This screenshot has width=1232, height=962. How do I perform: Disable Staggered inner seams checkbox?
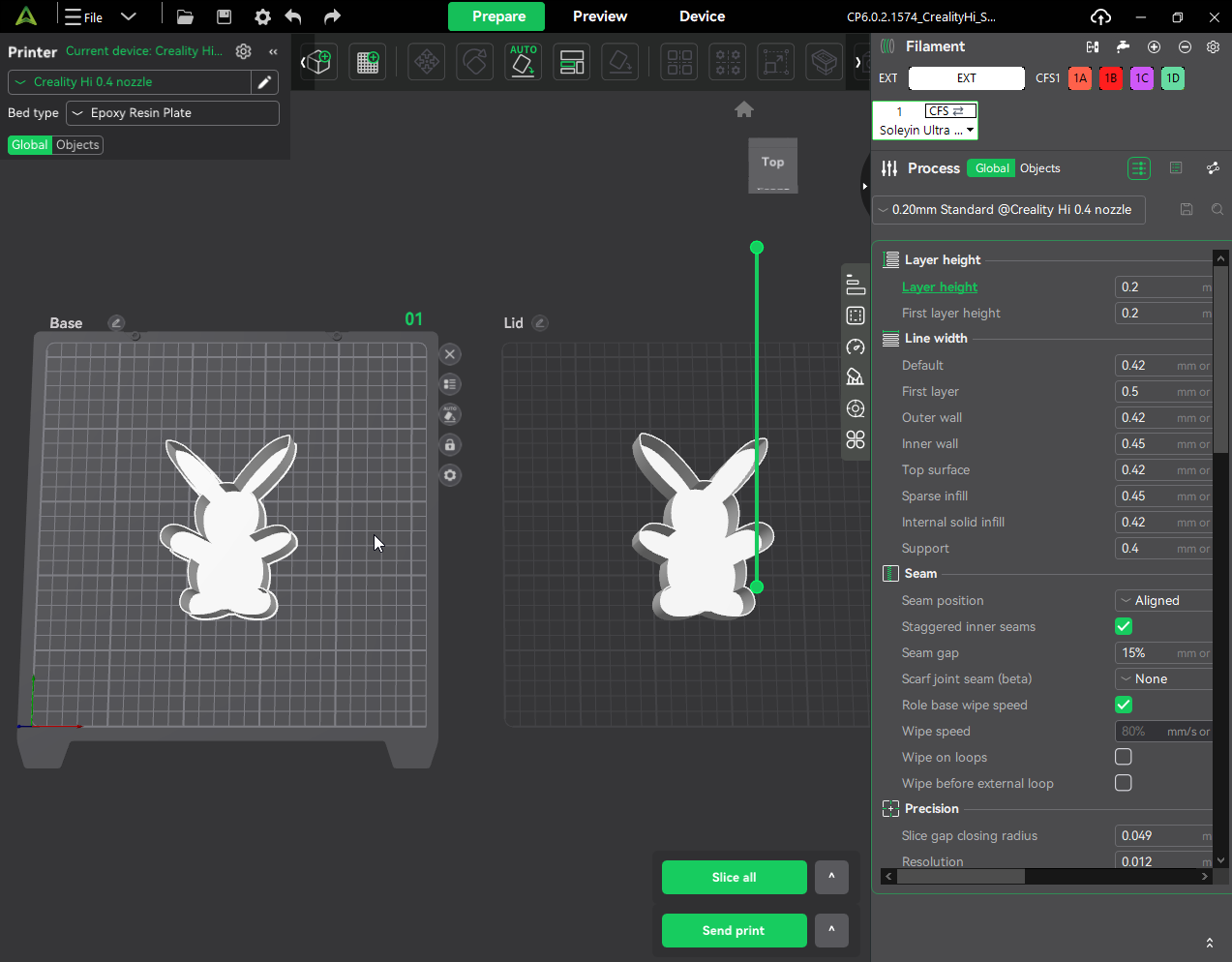(x=1124, y=626)
